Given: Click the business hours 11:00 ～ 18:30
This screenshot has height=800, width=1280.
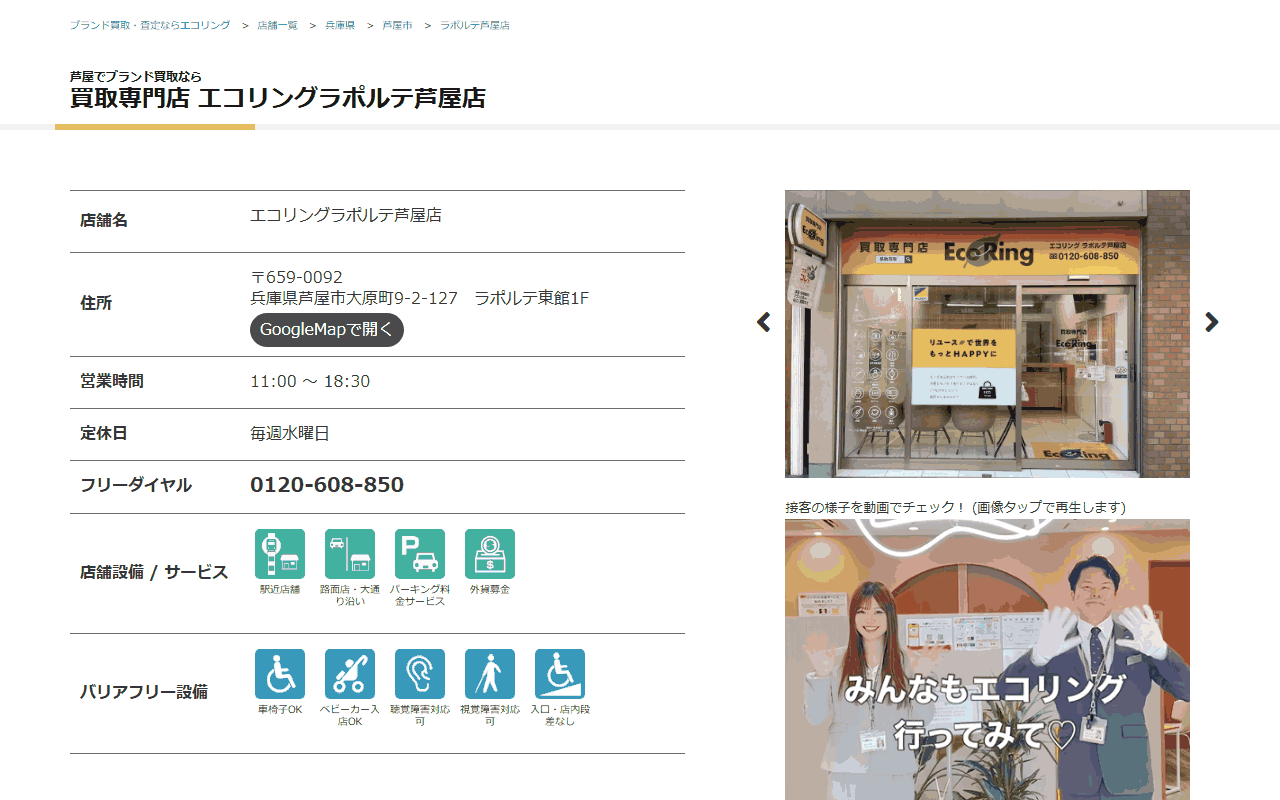Looking at the screenshot, I should pos(310,381).
